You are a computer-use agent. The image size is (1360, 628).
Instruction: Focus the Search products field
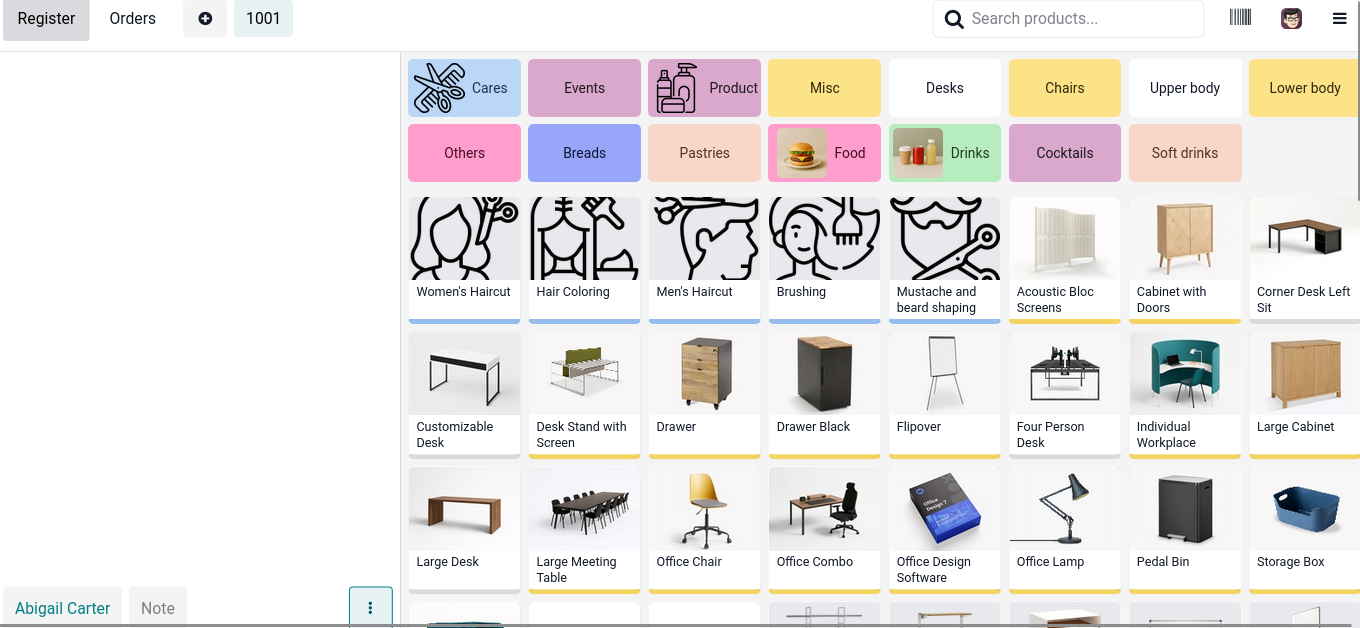coord(1068,18)
